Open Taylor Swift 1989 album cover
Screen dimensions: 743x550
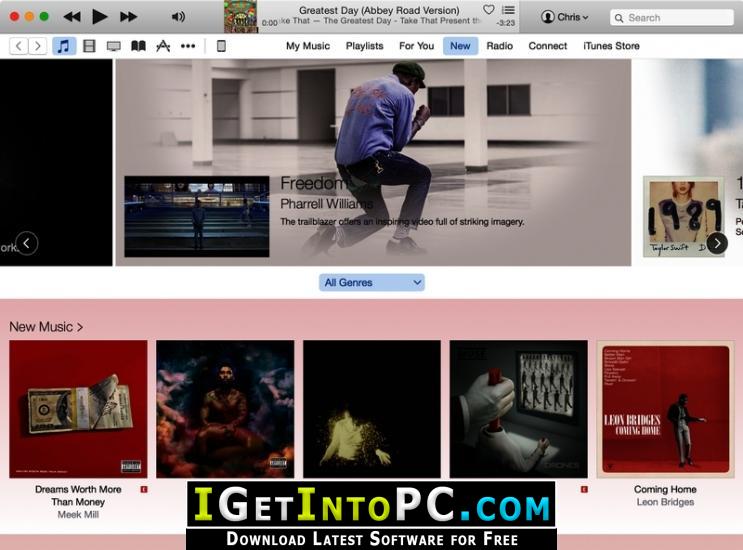point(684,216)
